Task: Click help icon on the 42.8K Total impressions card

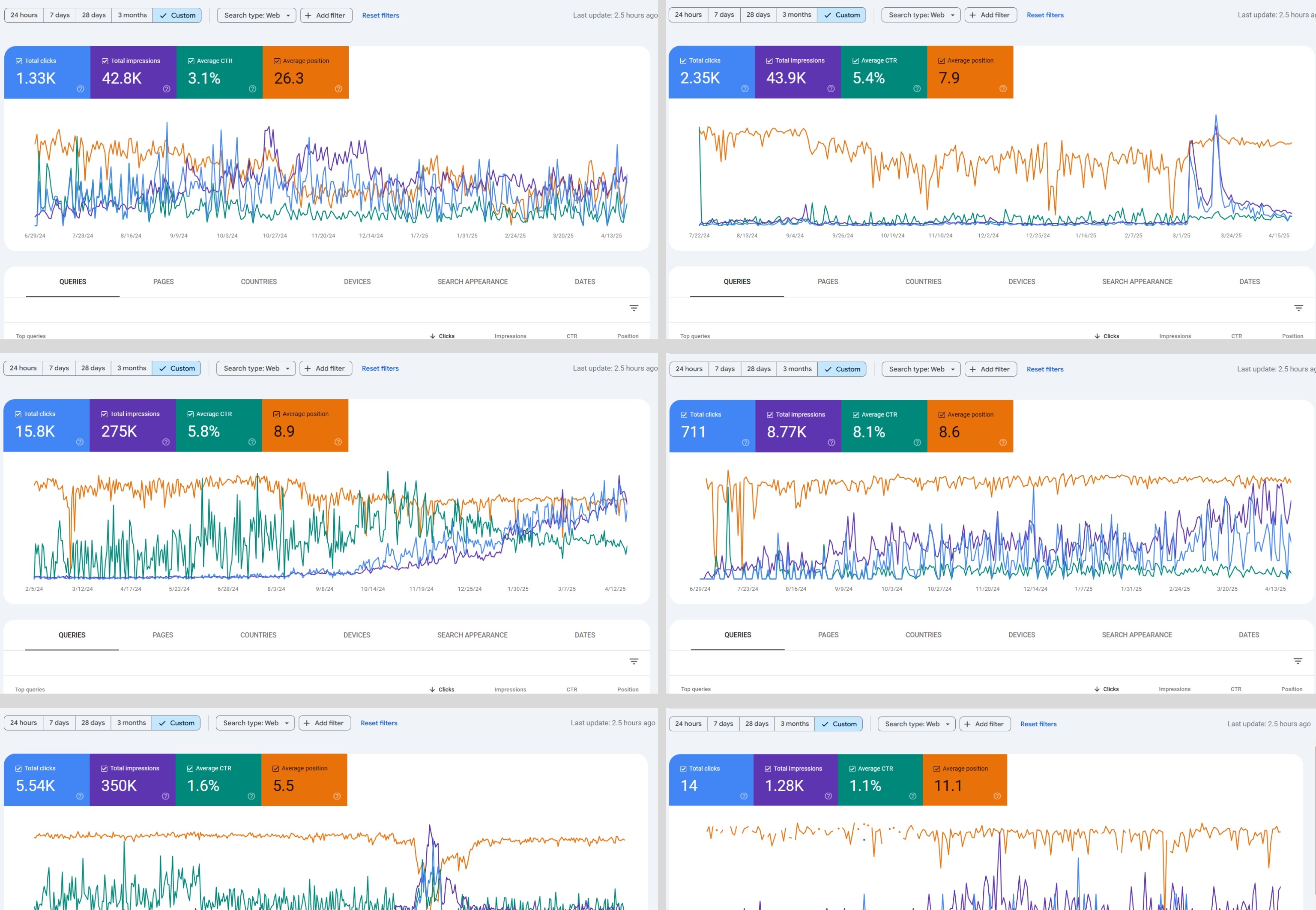Action: click(x=166, y=89)
